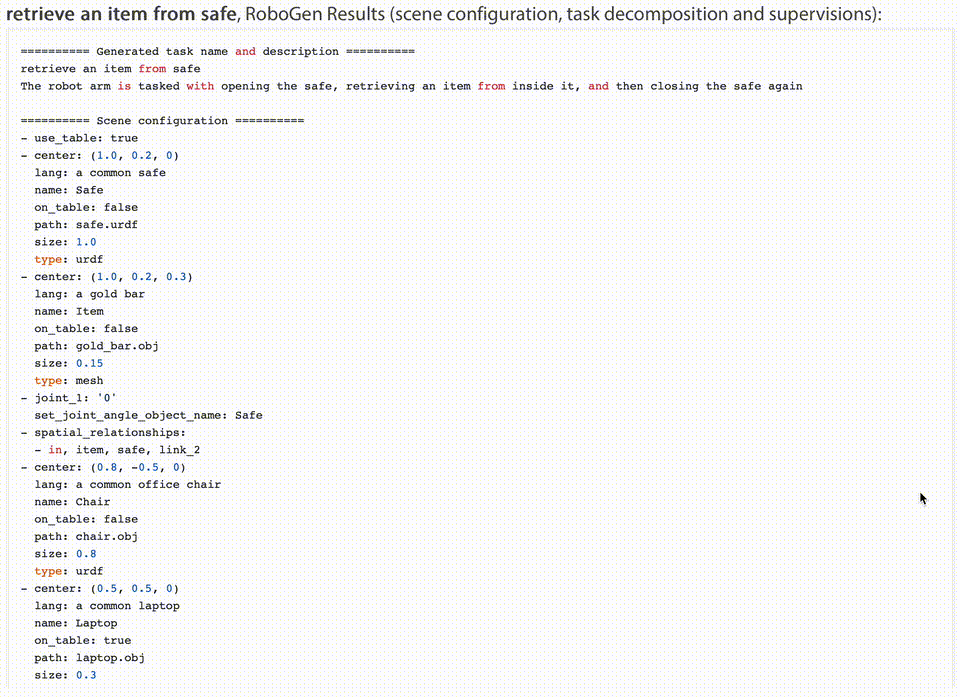Click the "path: chair.obj" line

coord(86,536)
